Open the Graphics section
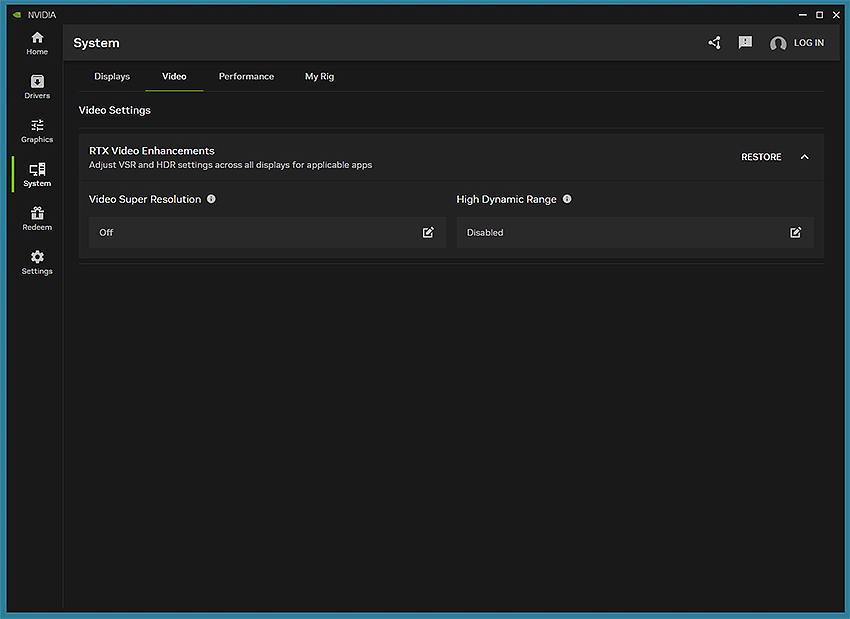 (37, 131)
